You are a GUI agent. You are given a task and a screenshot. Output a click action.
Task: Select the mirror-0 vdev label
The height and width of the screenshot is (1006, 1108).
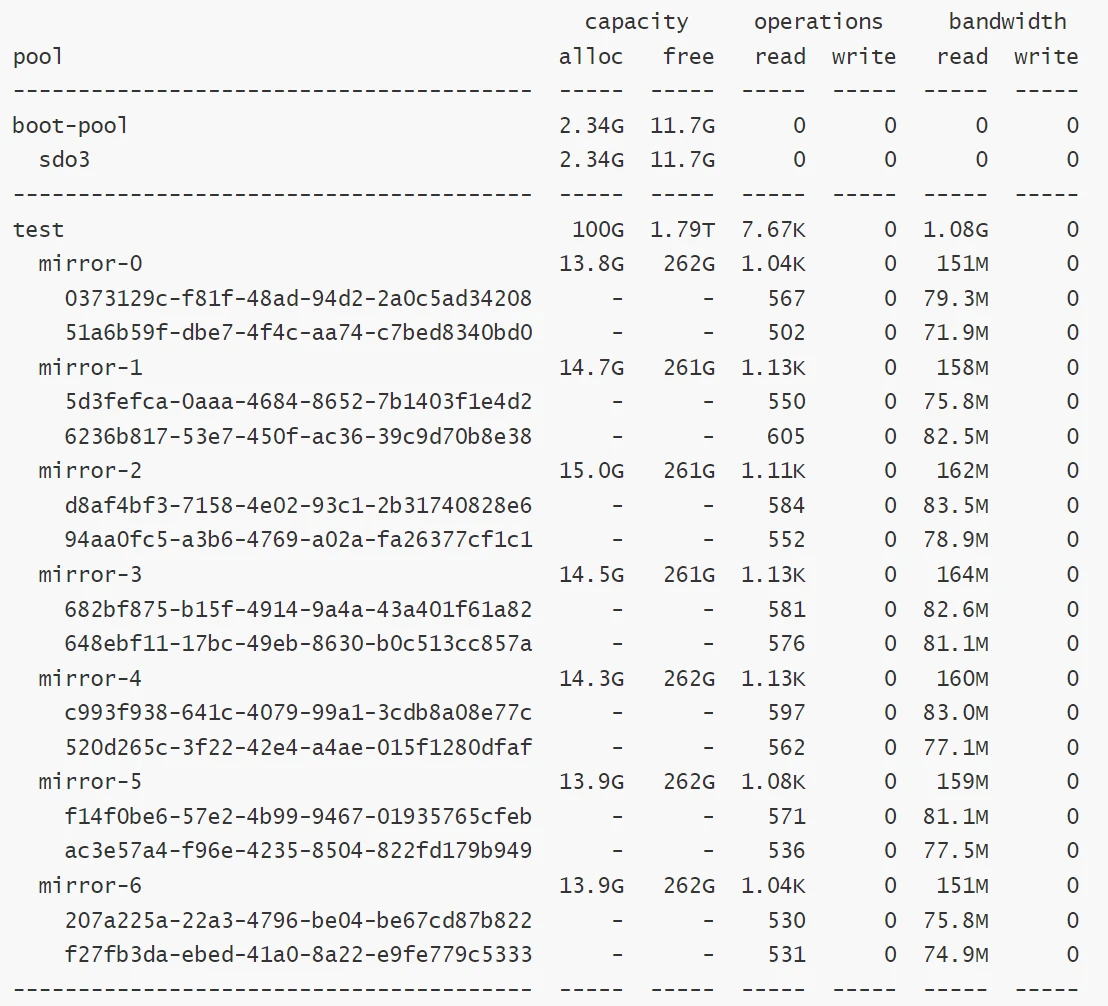[90, 264]
